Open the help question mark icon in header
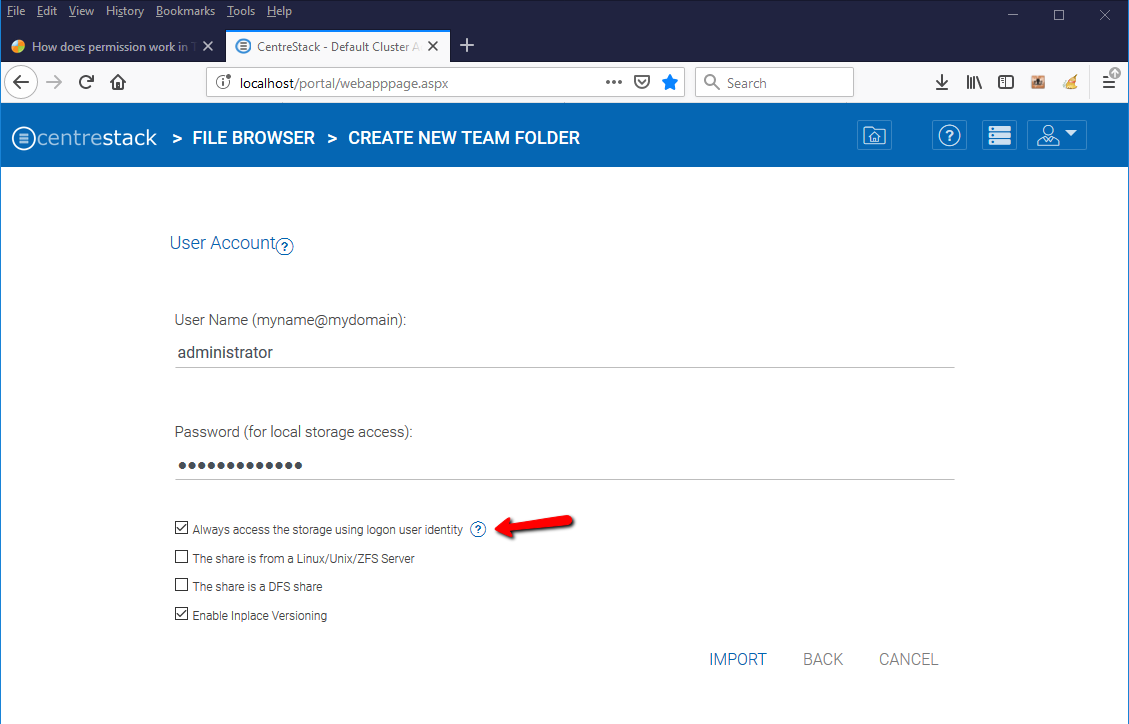Viewport: 1129px width, 724px height. [948, 136]
